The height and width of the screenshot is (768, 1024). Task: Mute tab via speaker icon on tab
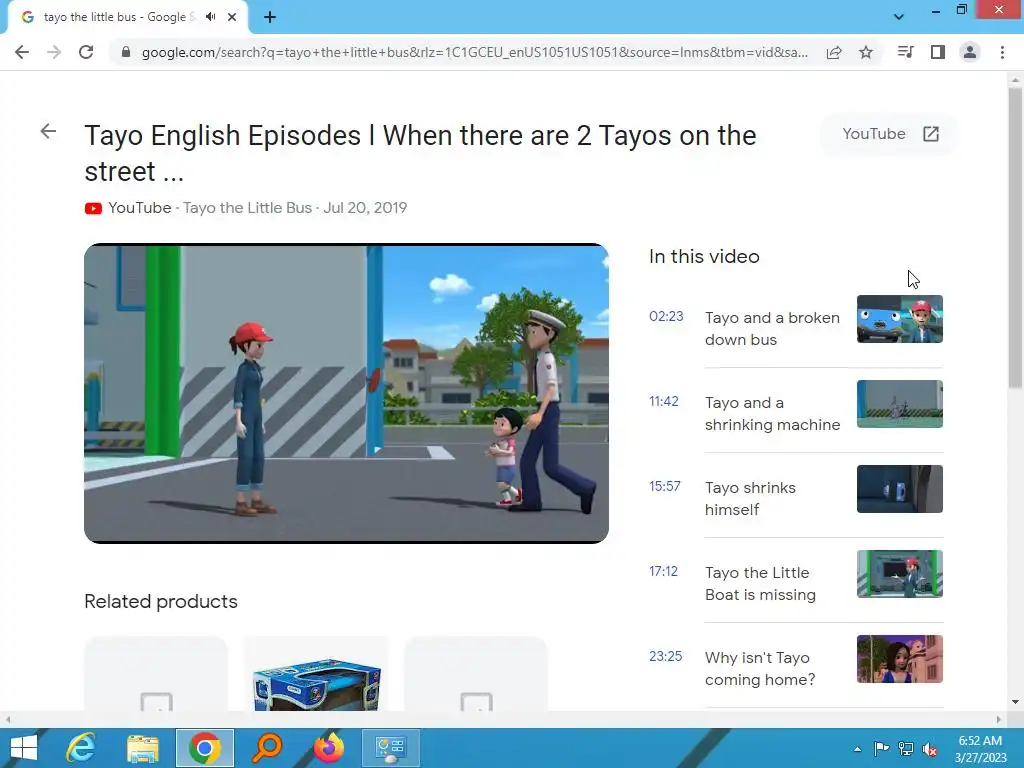pos(210,17)
